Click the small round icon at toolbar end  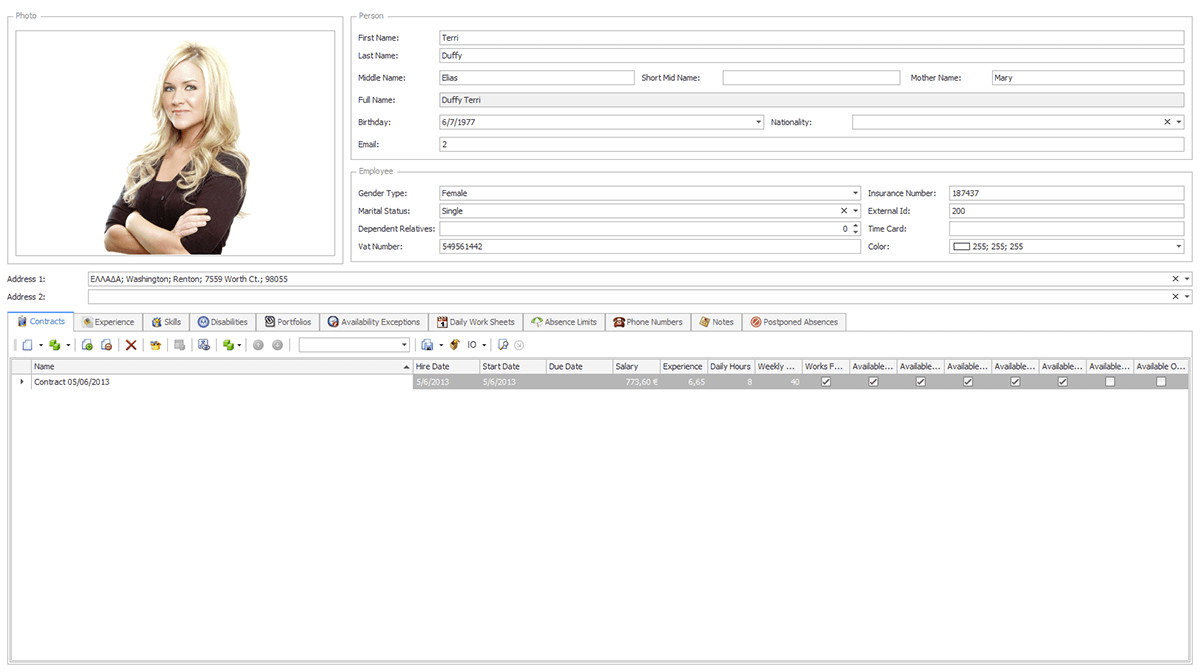tap(519, 344)
